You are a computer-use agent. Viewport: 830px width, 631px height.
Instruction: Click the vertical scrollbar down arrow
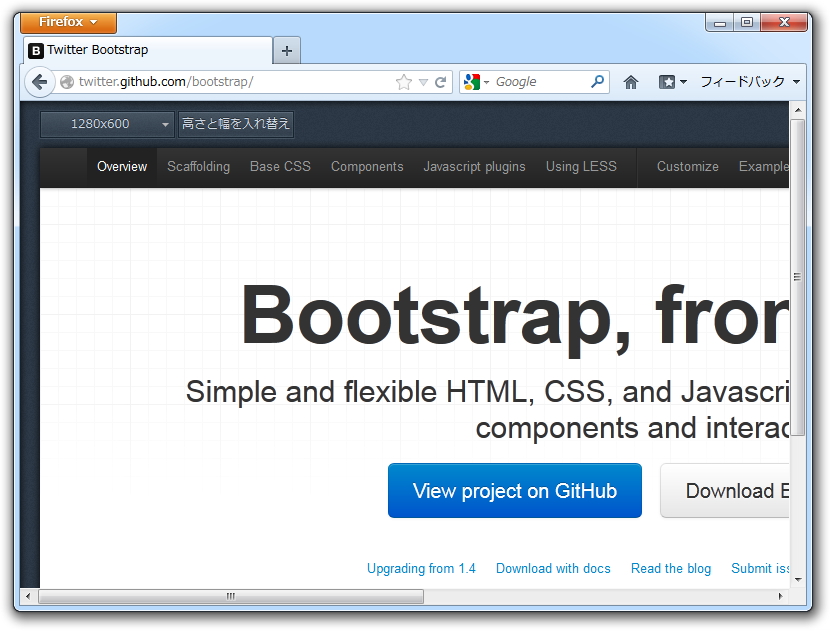pos(798,580)
